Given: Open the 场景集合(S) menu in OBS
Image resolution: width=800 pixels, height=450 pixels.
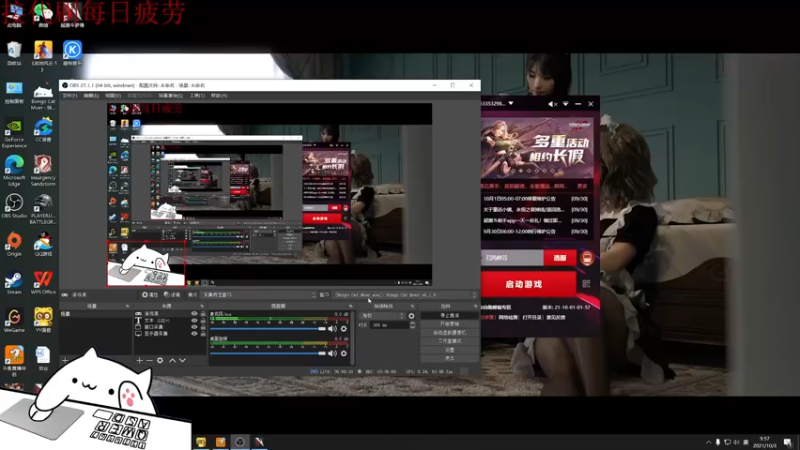Looking at the screenshot, I should (x=170, y=95).
